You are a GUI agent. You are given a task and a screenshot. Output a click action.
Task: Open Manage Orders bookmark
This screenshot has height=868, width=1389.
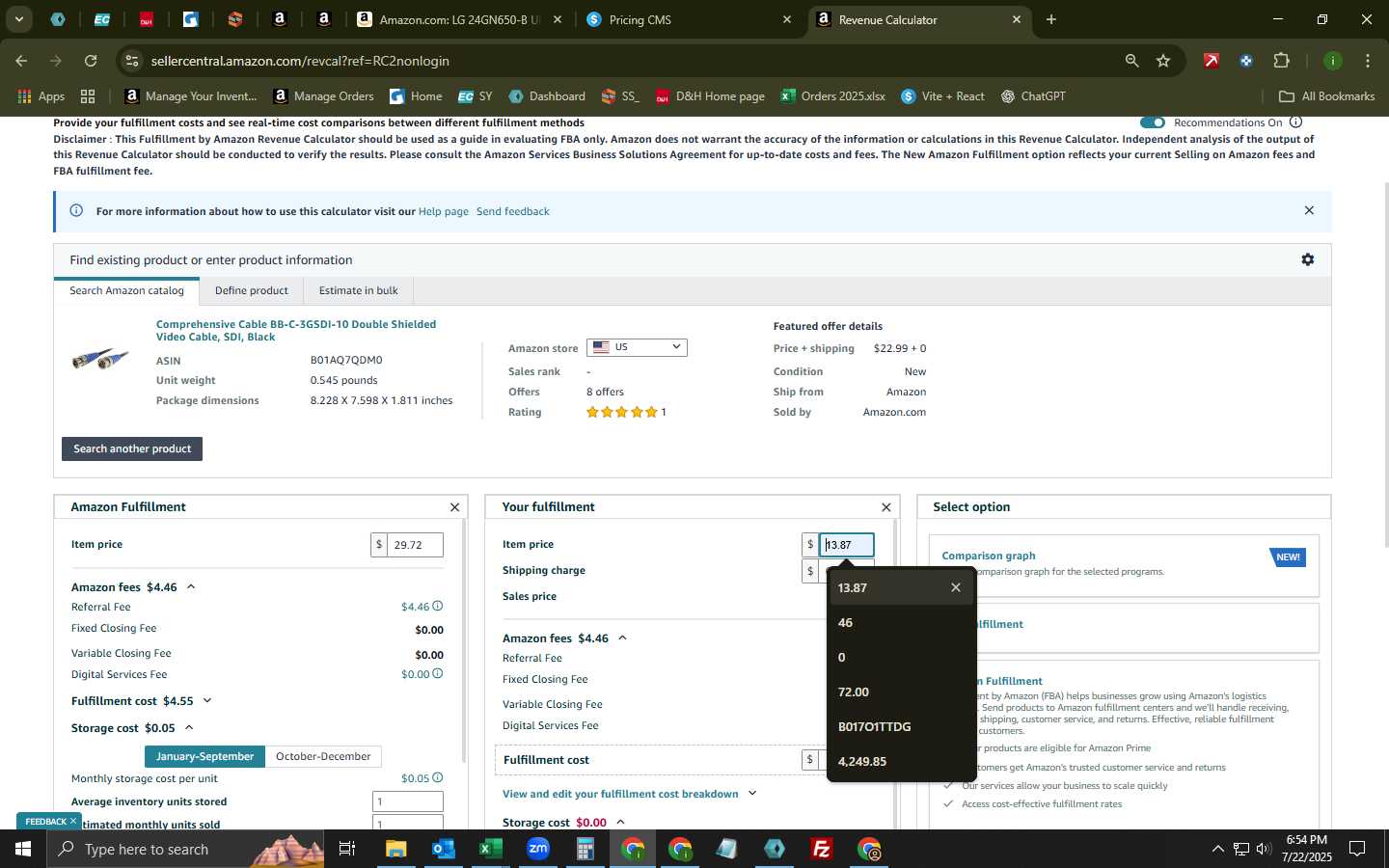(x=323, y=96)
